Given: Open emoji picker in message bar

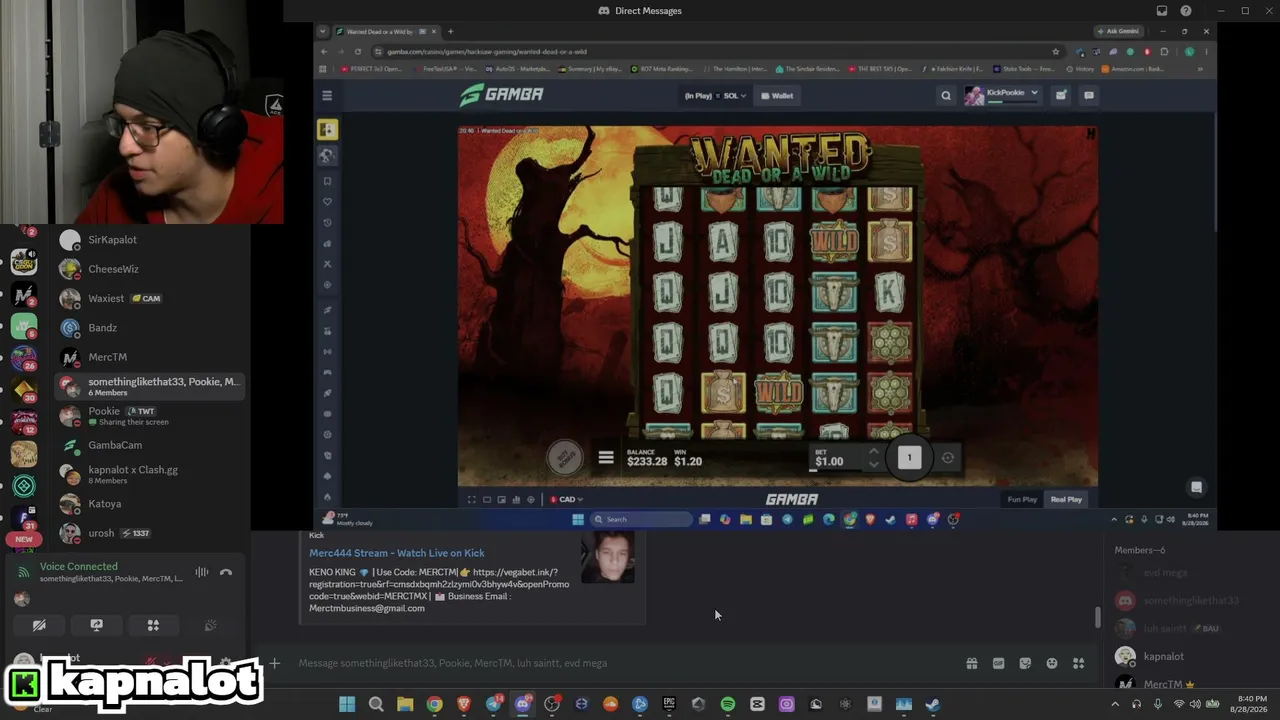Looking at the screenshot, I should (1052, 663).
